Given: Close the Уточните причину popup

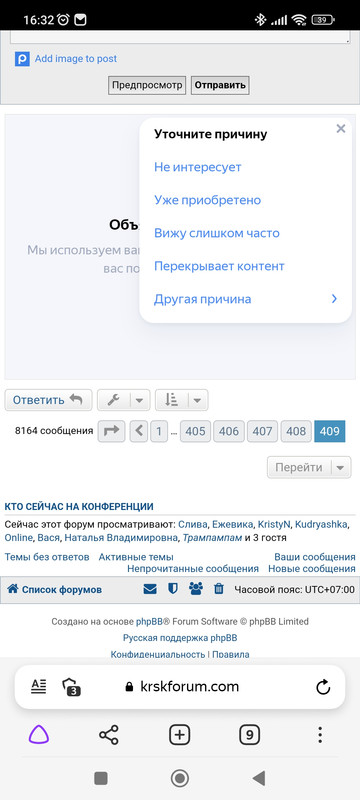Looking at the screenshot, I should tap(341, 129).
